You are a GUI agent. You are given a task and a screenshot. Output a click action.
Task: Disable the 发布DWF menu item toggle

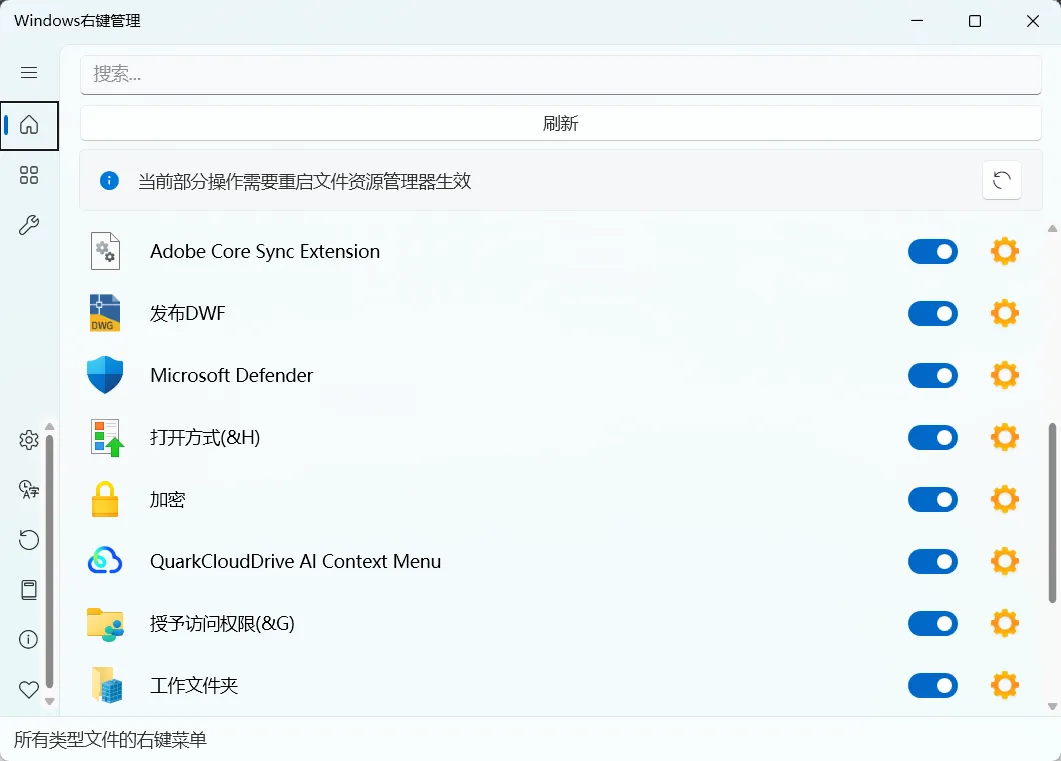(x=932, y=313)
